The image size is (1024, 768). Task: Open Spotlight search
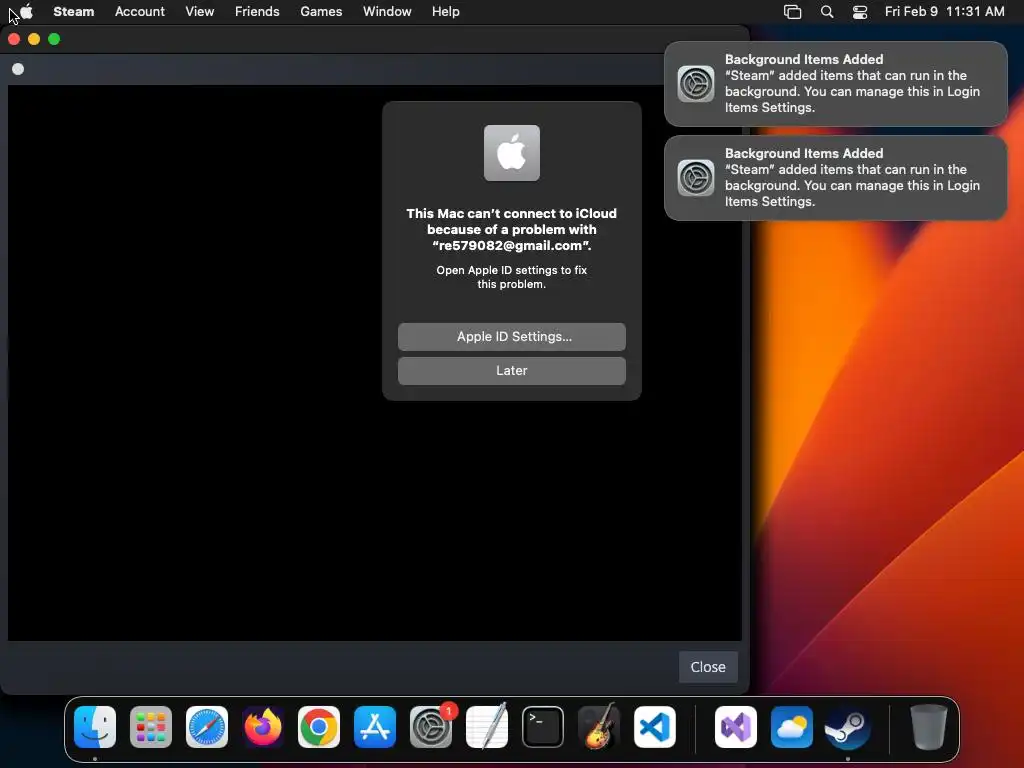tap(827, 12)
